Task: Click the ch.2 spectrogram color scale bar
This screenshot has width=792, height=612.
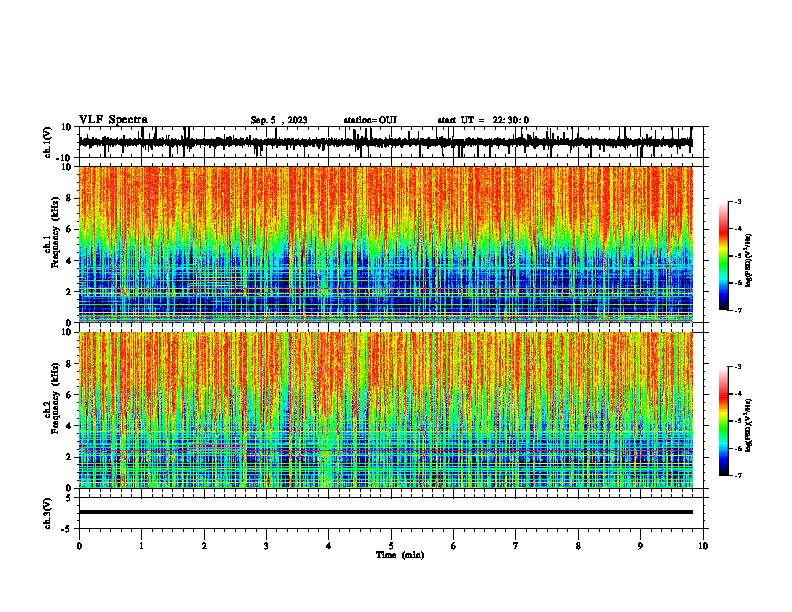Action: pyautogui.click(x=724, y=421)
